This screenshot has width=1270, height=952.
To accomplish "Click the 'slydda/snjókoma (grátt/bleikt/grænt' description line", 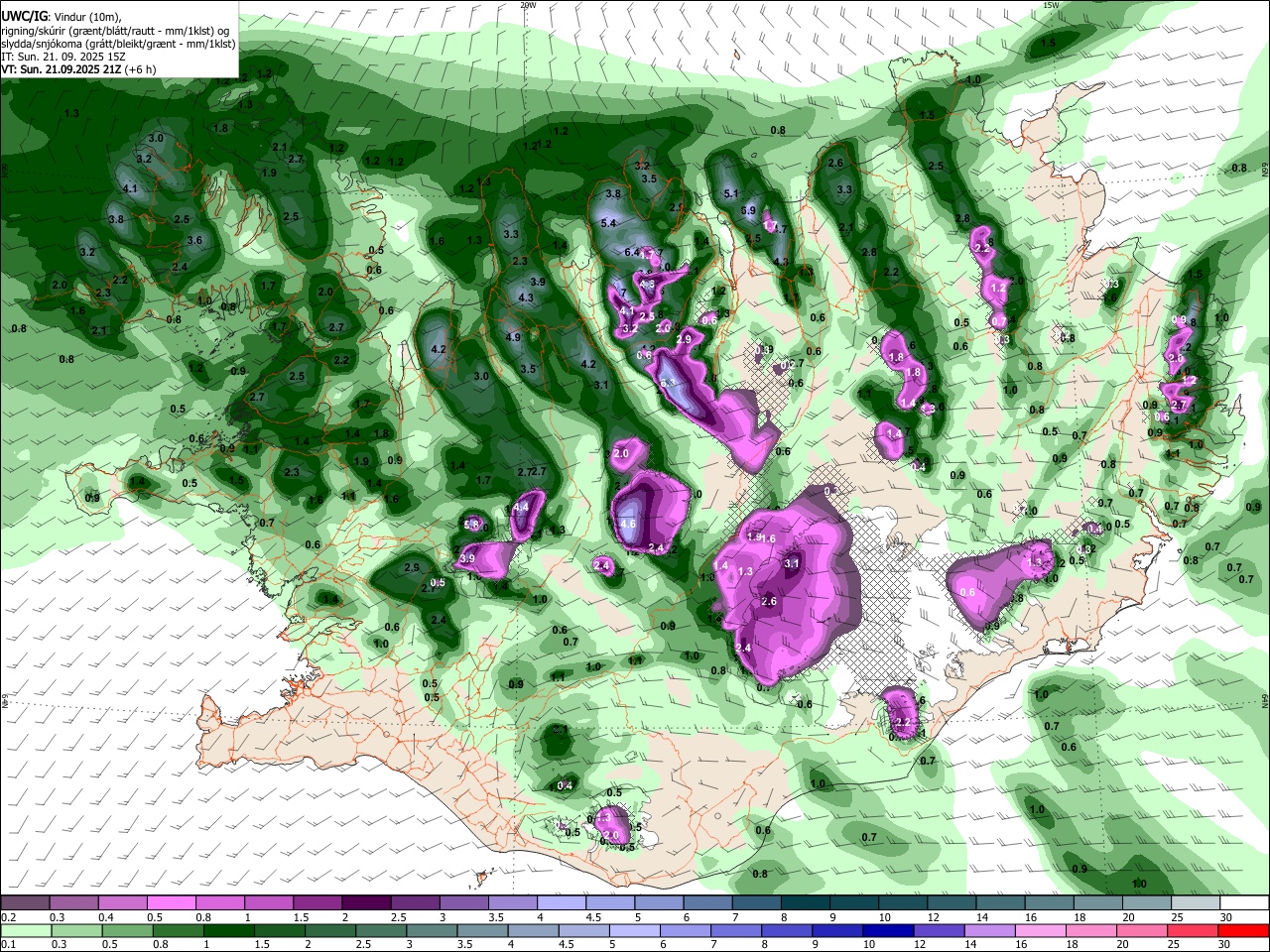I will 118,44.
